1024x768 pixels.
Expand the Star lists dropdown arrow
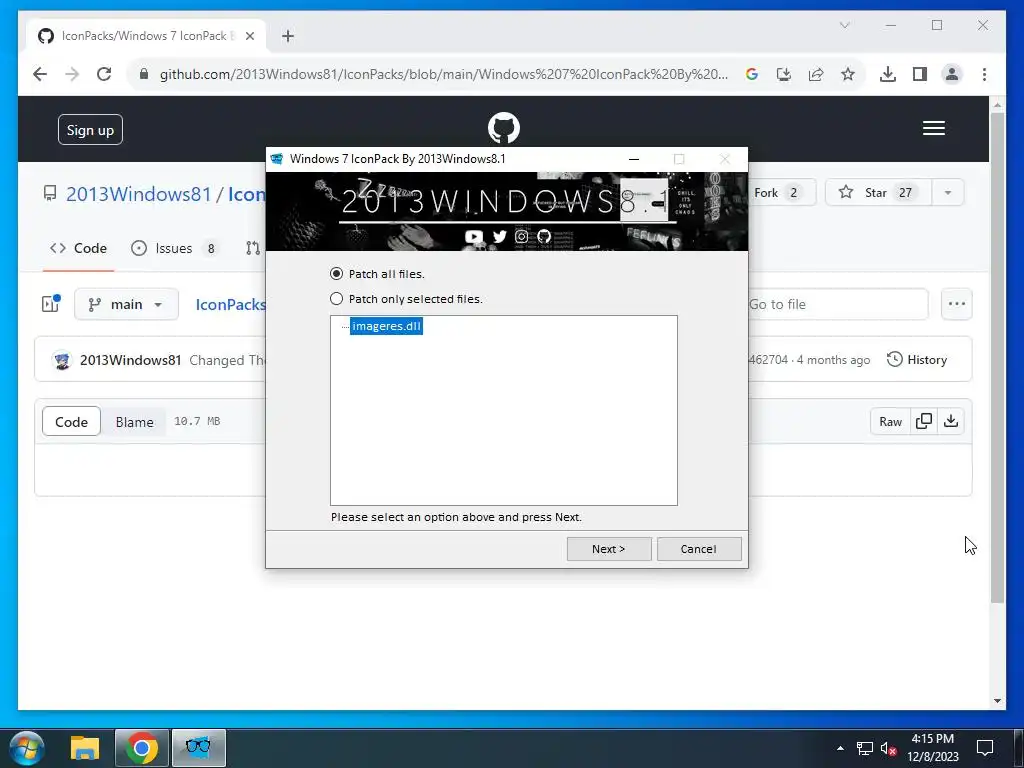(948, 193)
